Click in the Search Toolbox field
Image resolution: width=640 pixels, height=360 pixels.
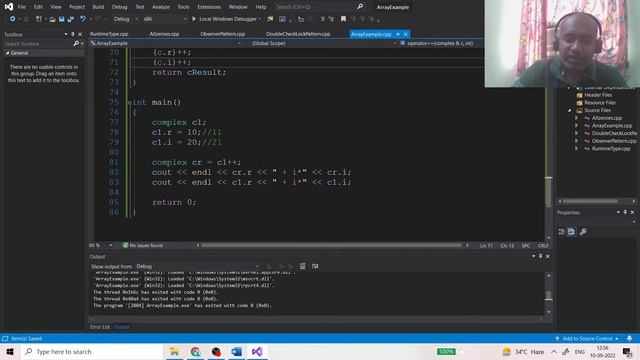point(38,44)
